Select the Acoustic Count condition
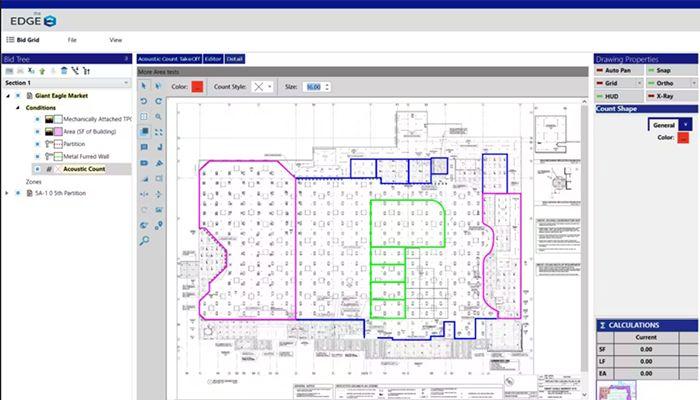Screen dimensions: 700x400 point(84,169)
